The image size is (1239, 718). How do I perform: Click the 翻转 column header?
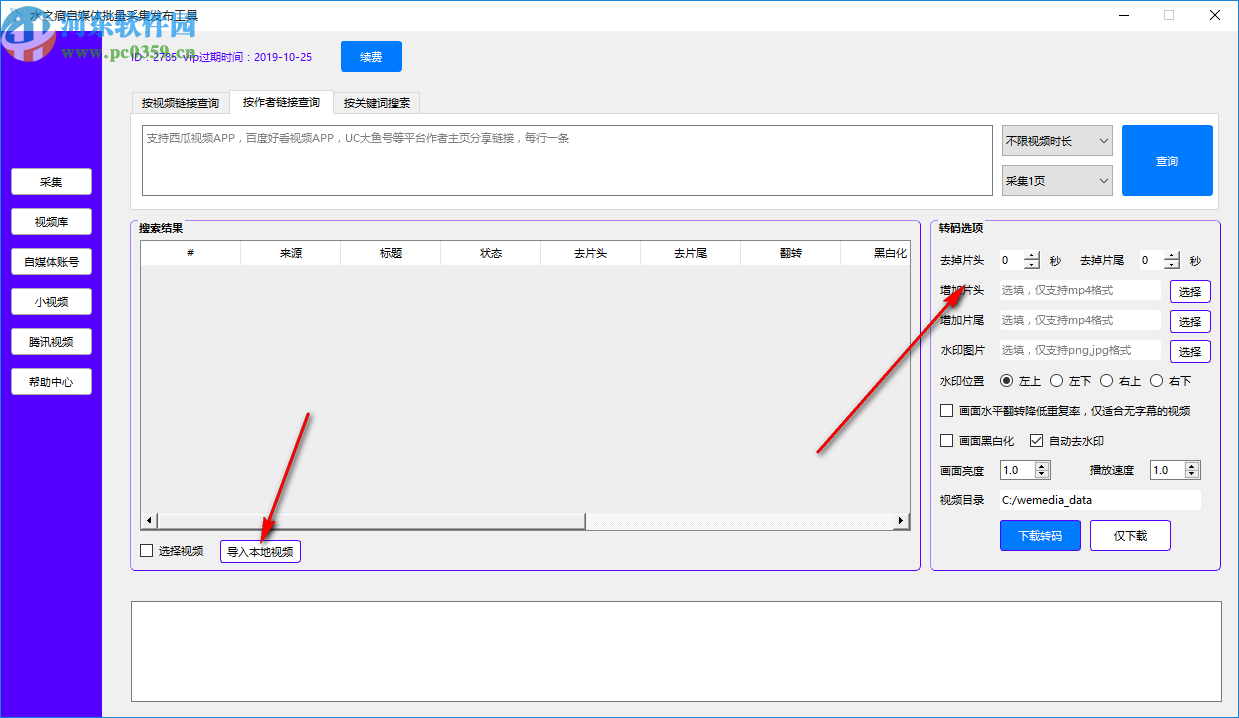coord(791,253)
